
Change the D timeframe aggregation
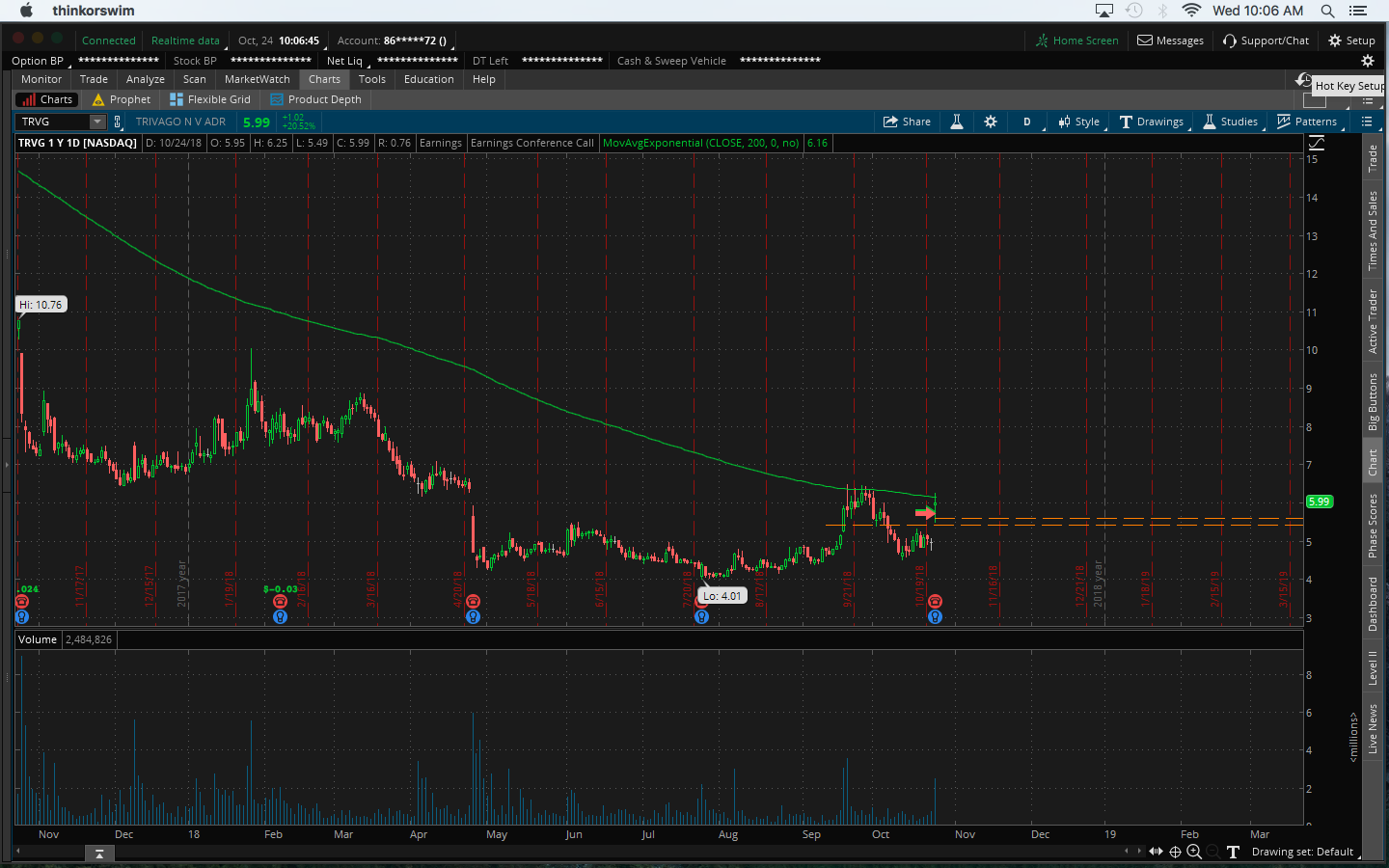click(x=1027, y=122)
